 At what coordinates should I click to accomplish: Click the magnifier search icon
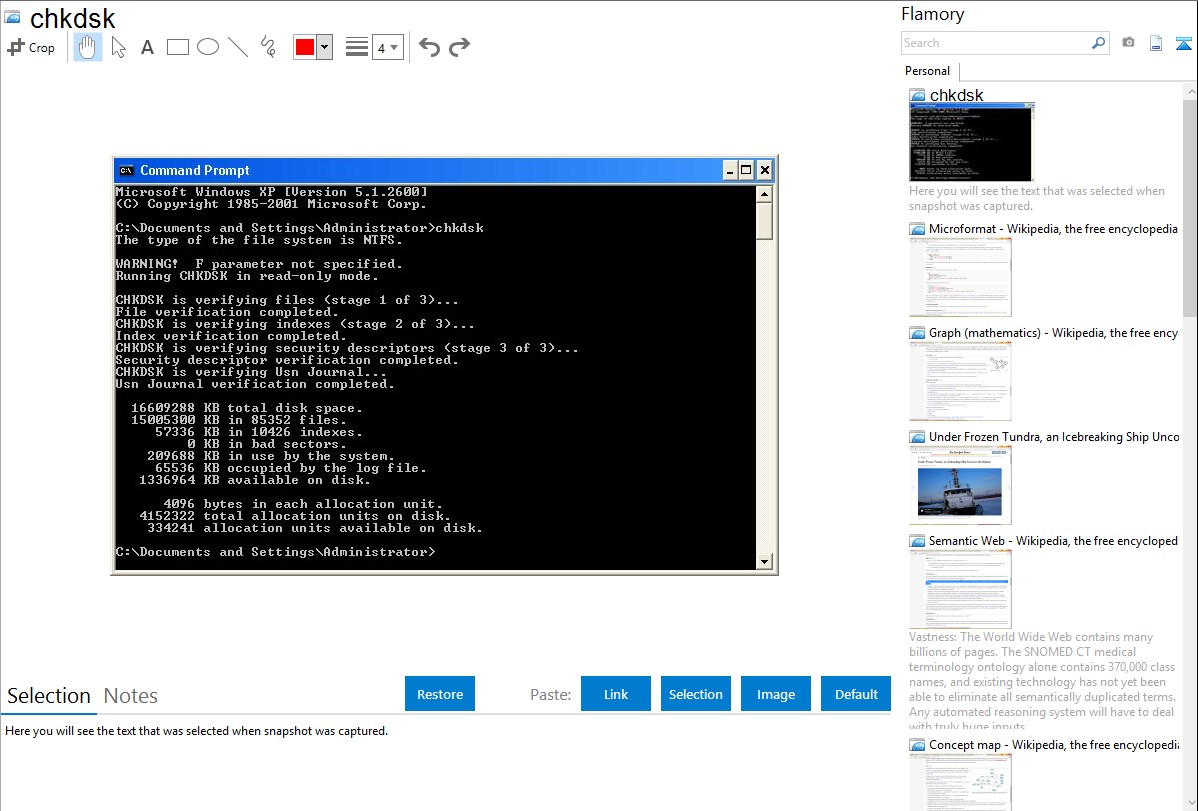pos(1099,43)
